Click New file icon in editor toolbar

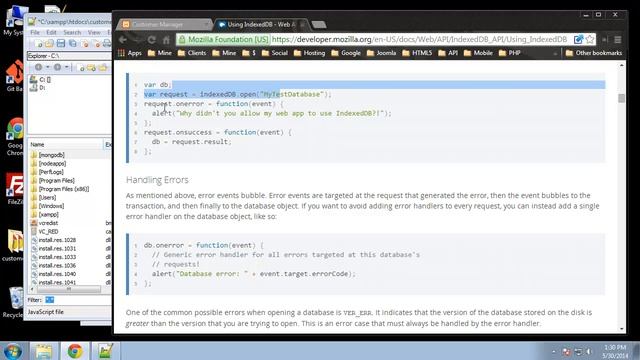(39, 43)
